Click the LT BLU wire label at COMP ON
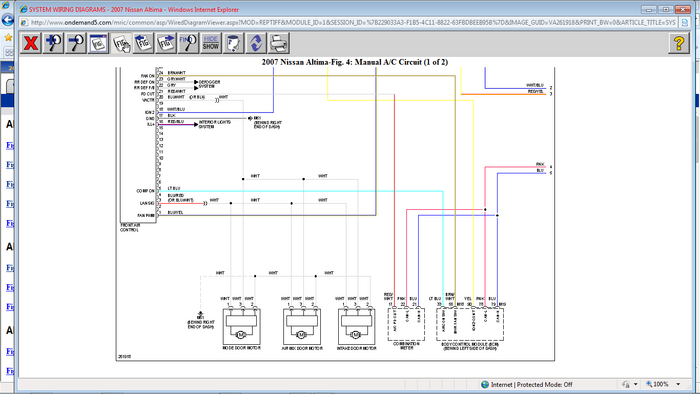700x394 pixels. click(x=174, y=188)
